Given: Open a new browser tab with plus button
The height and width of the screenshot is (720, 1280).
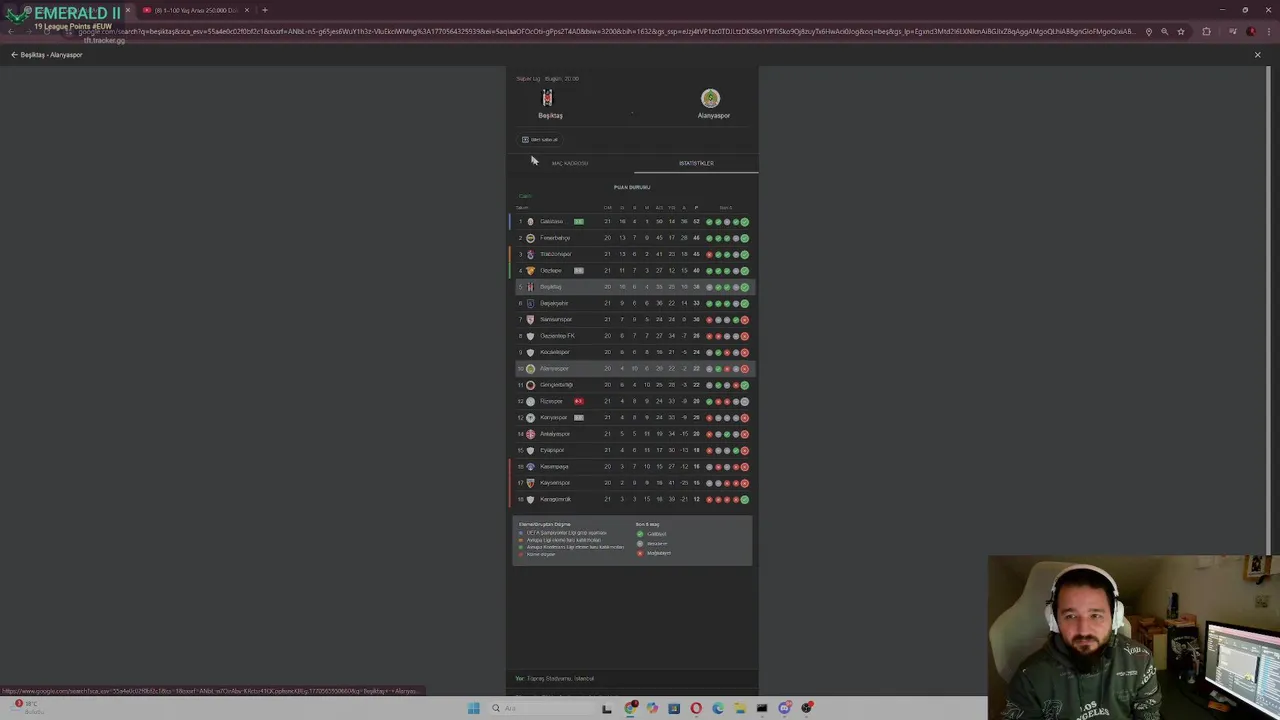Looking at the screenshot, I should point(264,10).
